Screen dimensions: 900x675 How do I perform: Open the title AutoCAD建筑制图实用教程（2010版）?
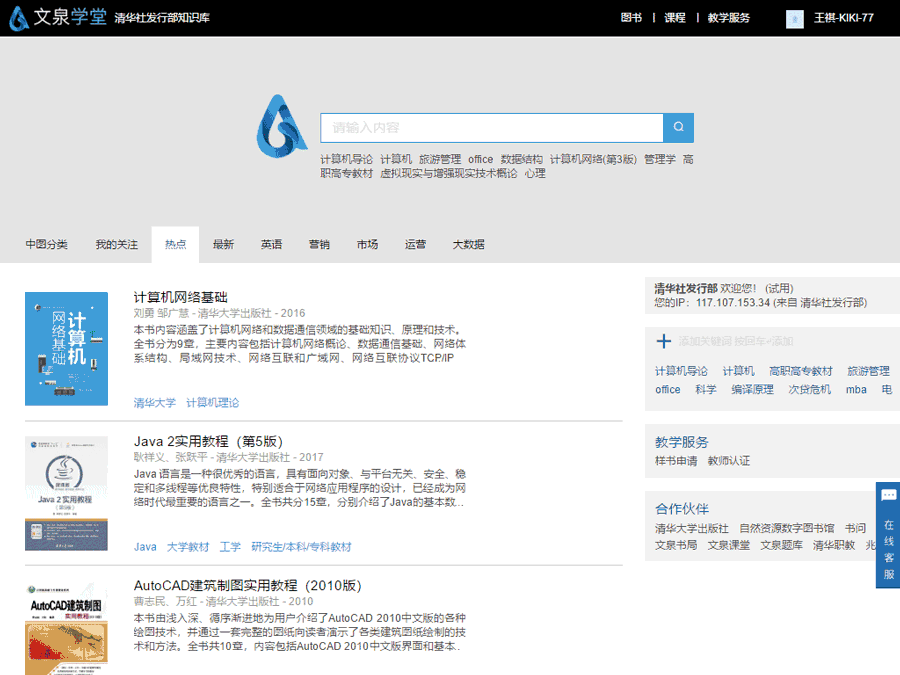(x=247, y=585)
